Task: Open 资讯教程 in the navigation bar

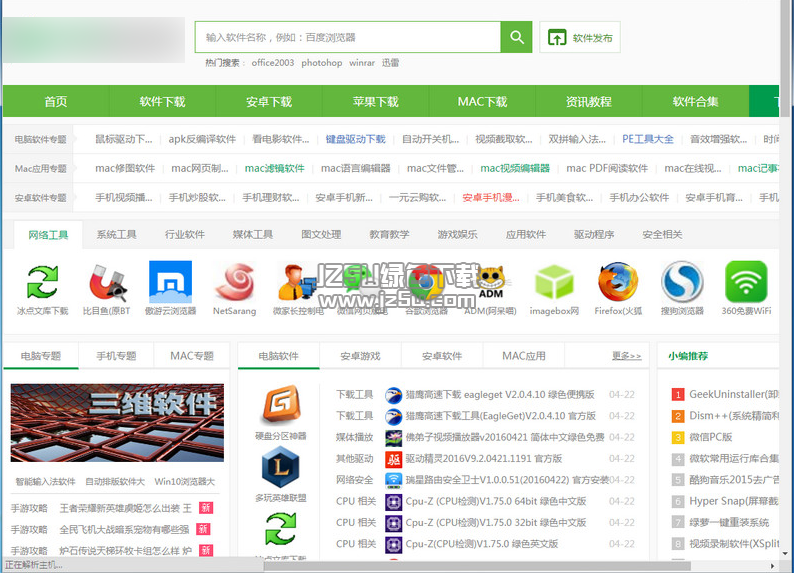Action: (589, 102)
